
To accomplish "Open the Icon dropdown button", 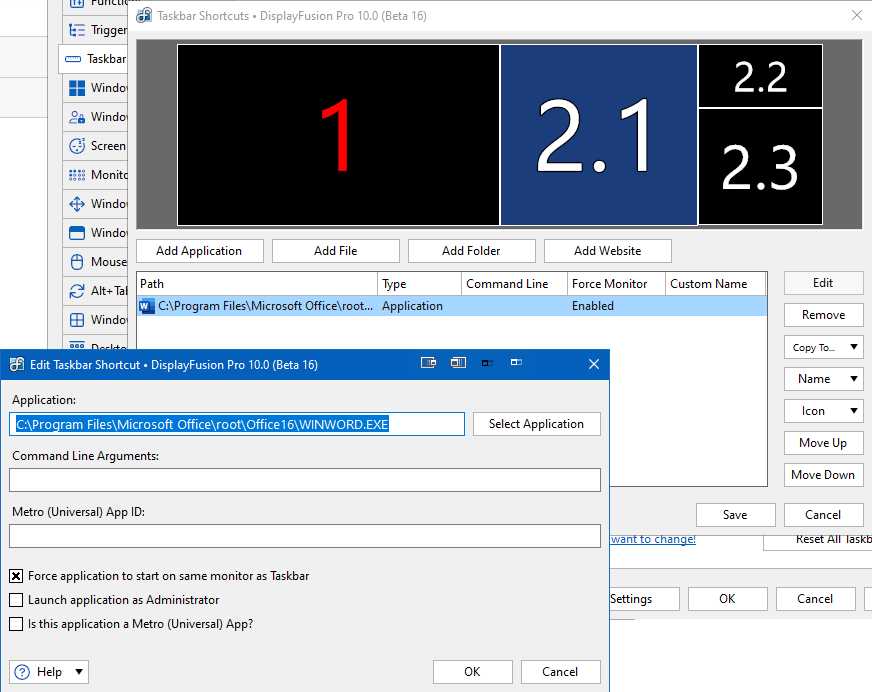I will 824,411.
